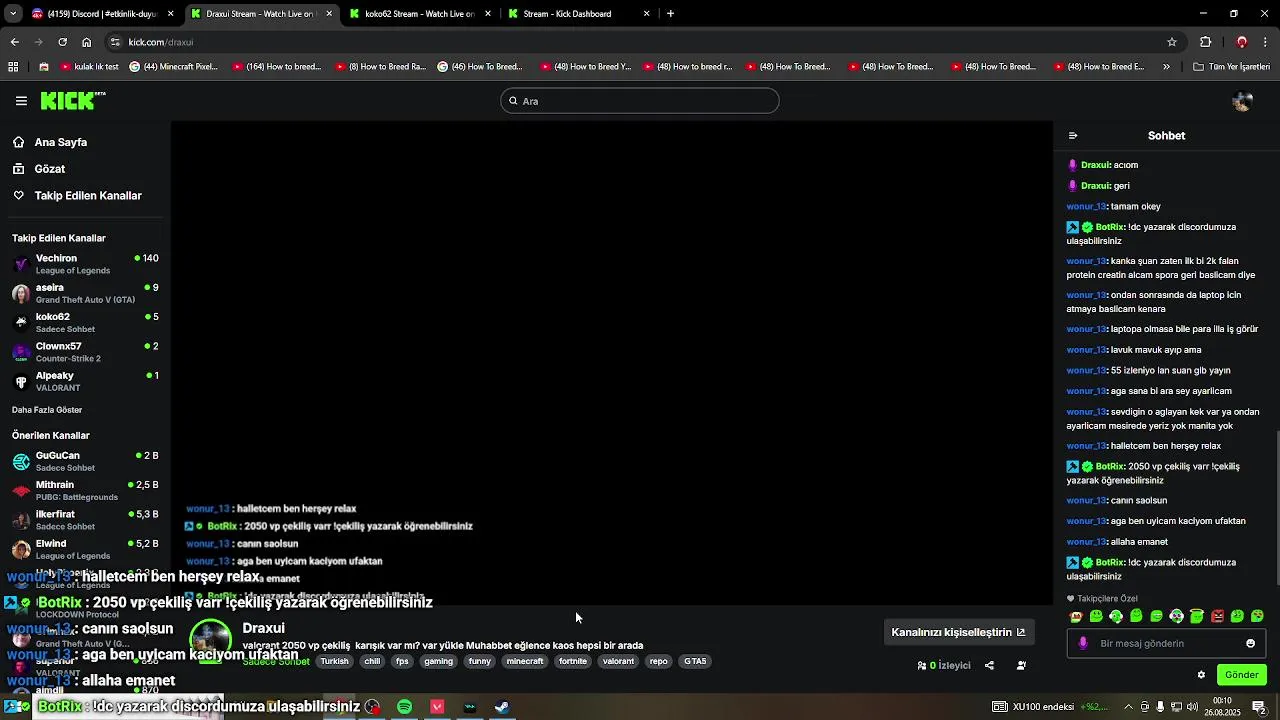Bookmark this page with star icon
The width and height of the screenshot is (1280, 720).
(x=1172, y=42)
